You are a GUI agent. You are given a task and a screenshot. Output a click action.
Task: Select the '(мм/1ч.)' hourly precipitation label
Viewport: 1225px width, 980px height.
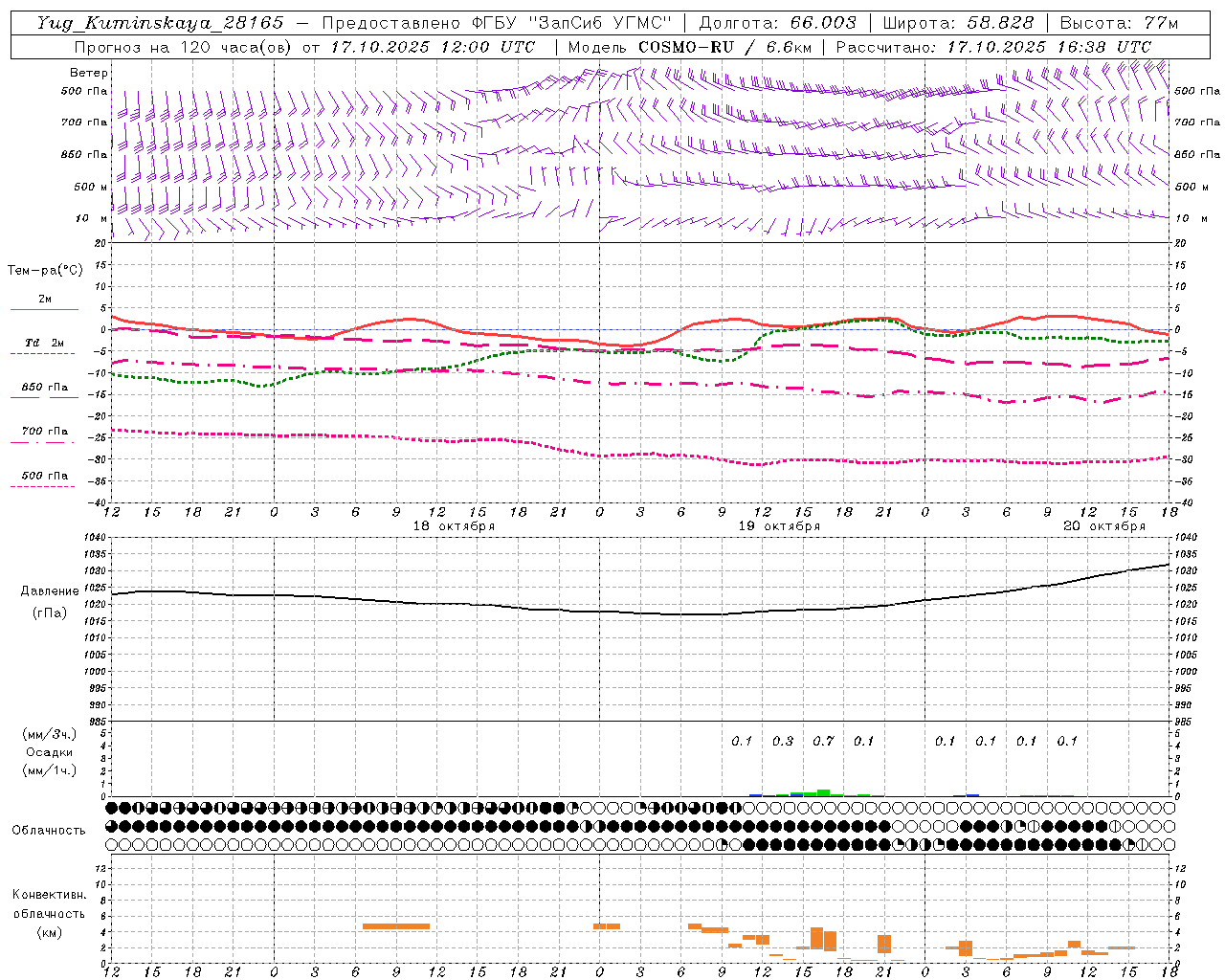pos(50,770)
